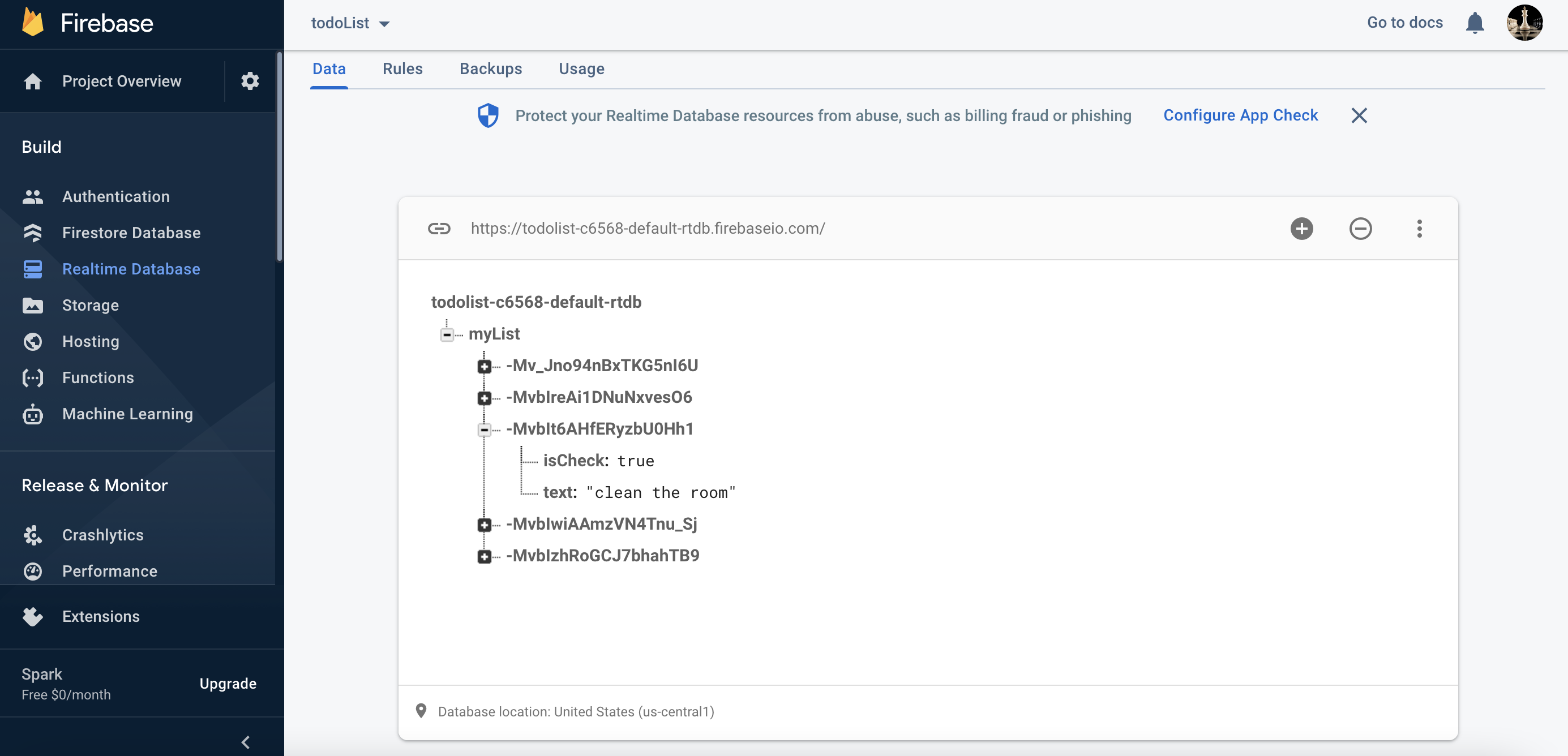Image resolution: width=1568 pixels, height=756 pixels.
Task: Switch to the Data tab
Action: coord(329,69)
